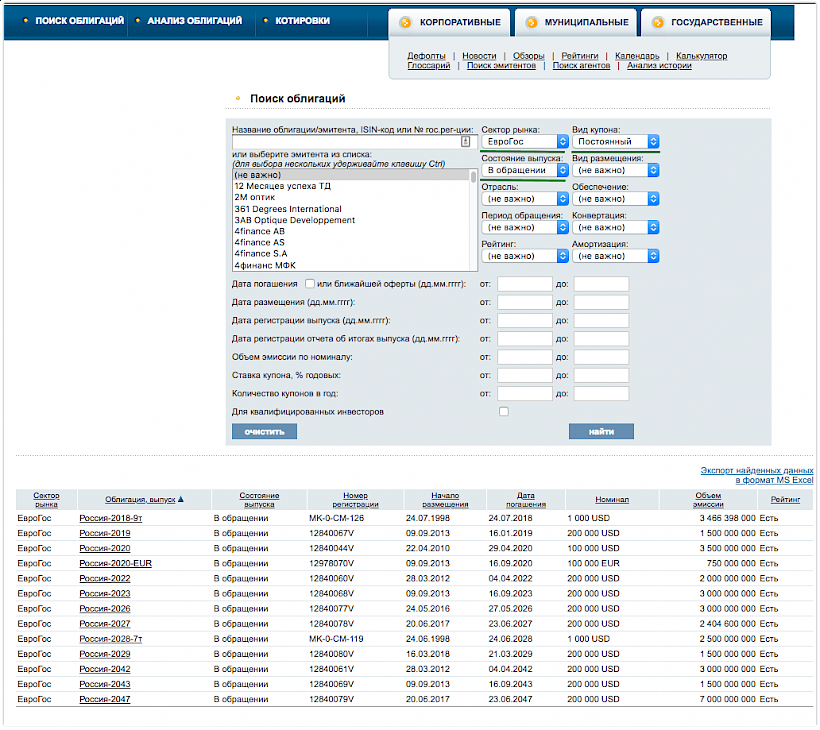Expand the Состояние выпуска dropdown
Viewport: 820px width, 730px height.
[525, 170]
